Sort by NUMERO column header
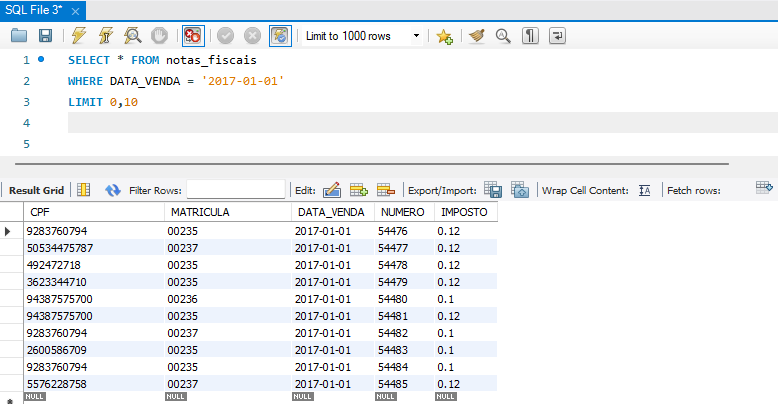 [404, 212]
